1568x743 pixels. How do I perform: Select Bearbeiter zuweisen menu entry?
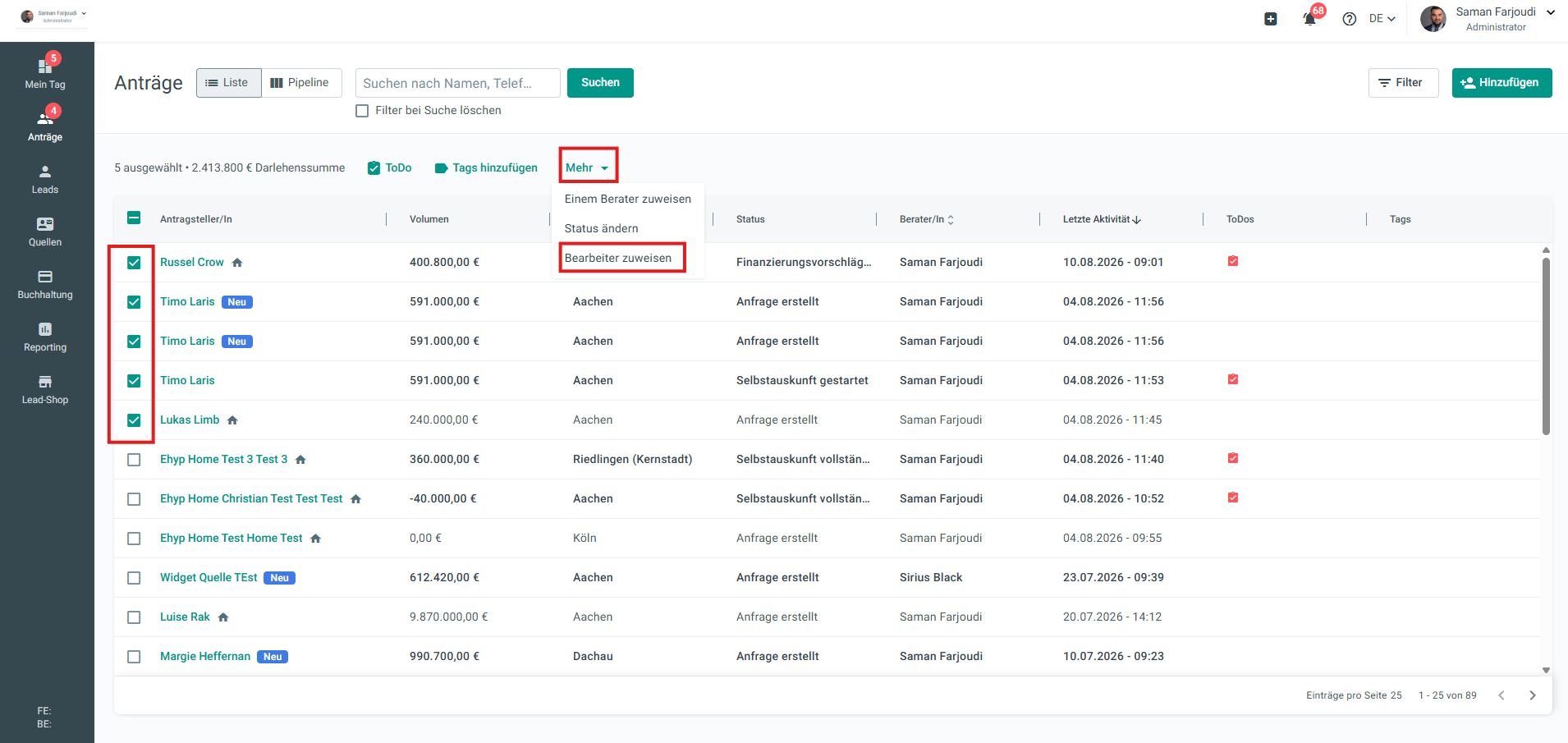coord(618,258)
